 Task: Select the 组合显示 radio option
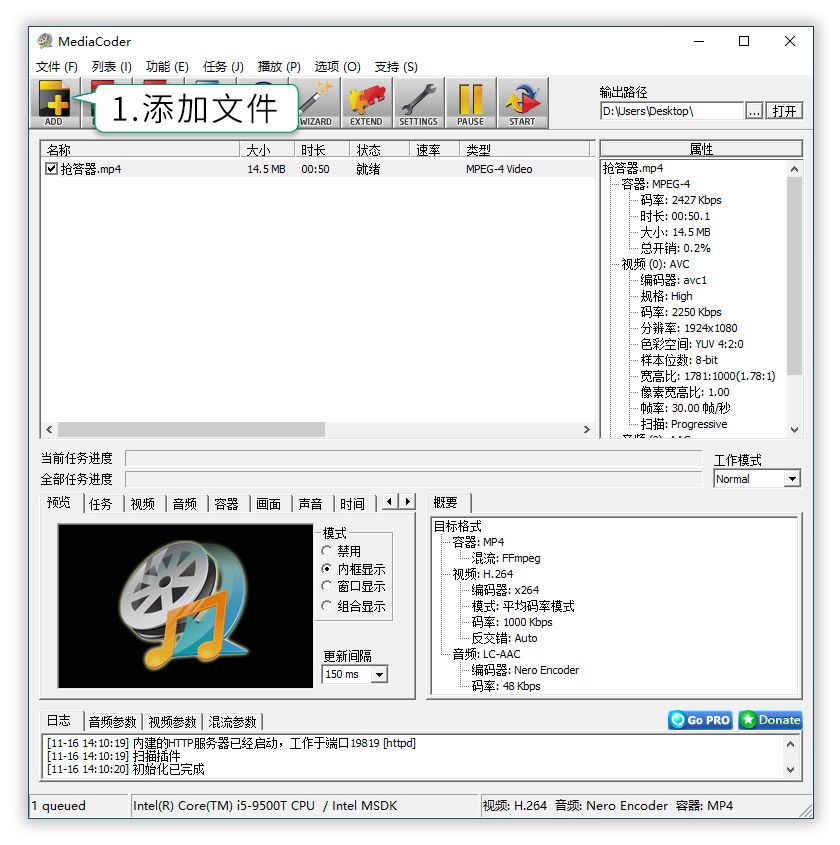coord(326,606)
